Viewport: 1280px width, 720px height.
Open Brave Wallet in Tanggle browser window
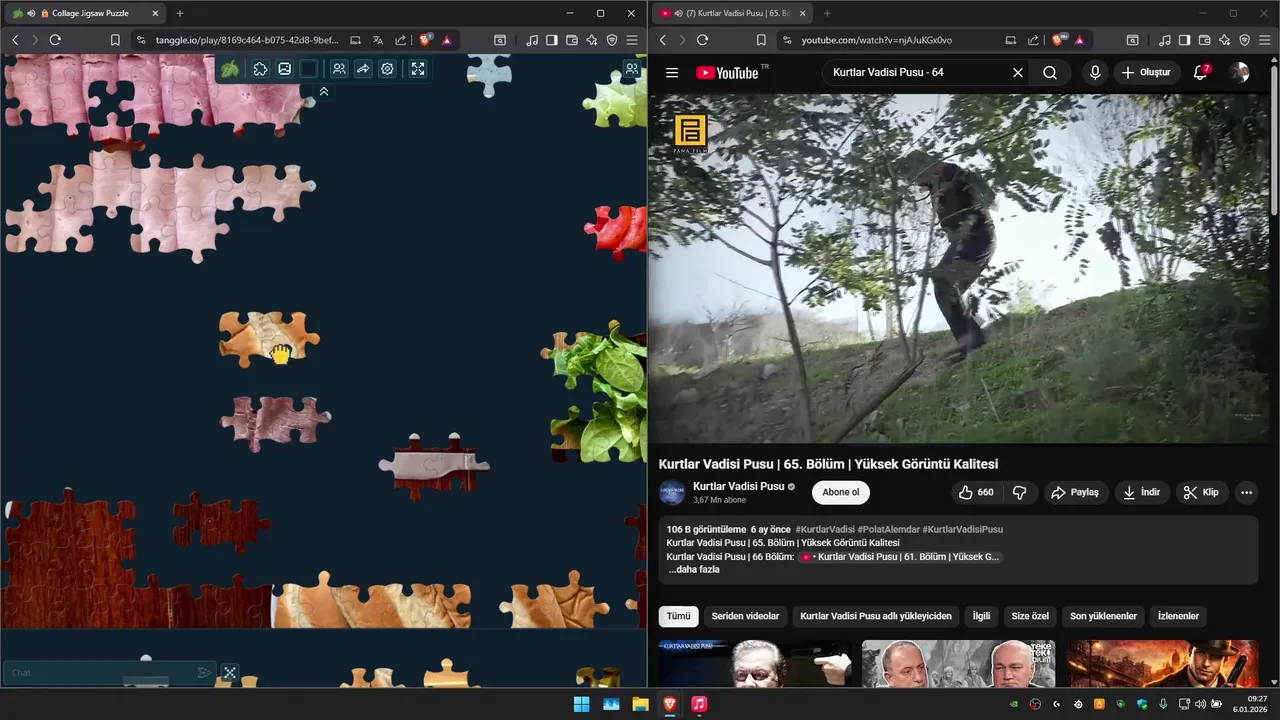pos(572,40)
